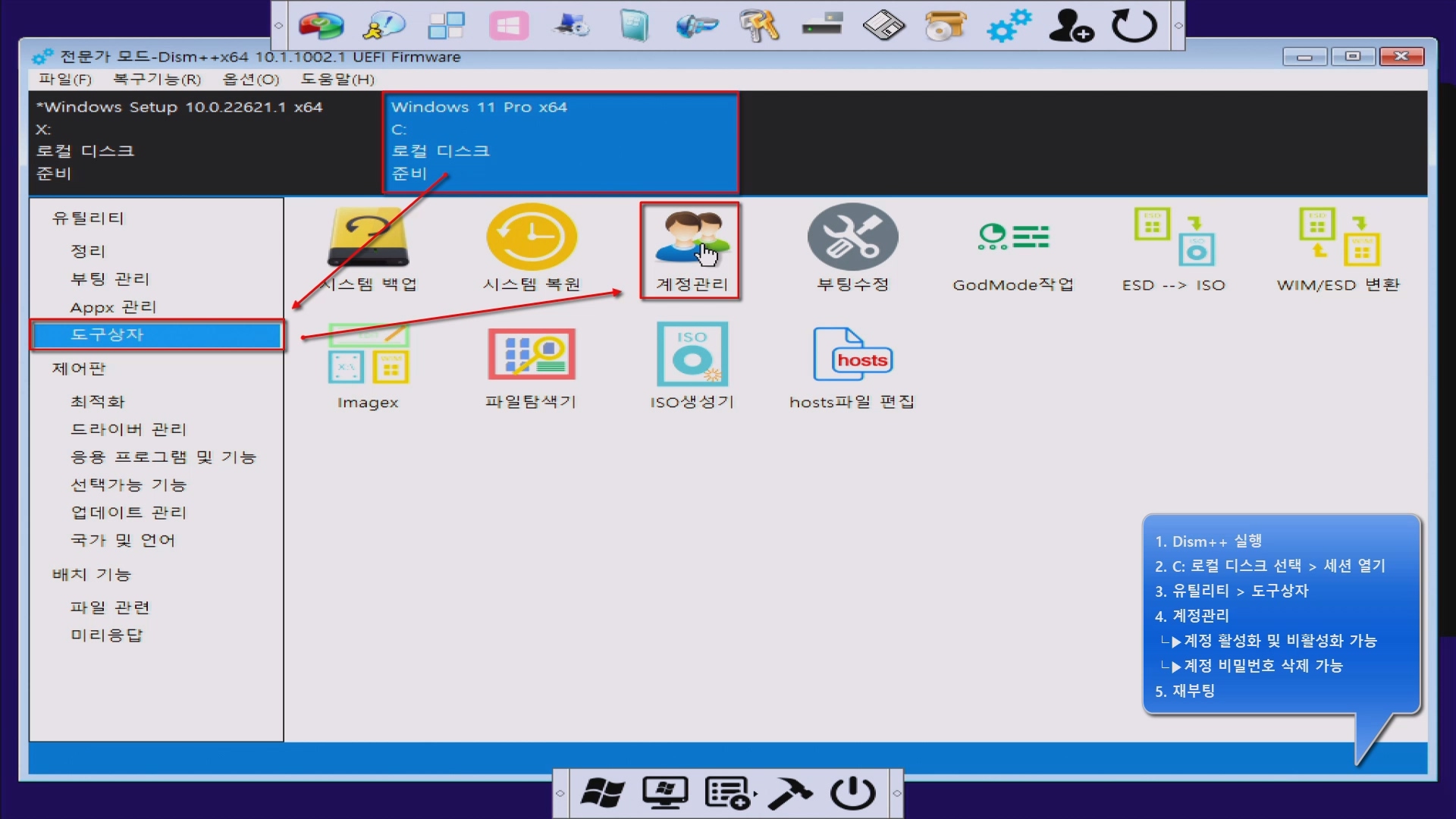
Task: Click the black drive icon in top dock
Action: (x=822, y=24)
